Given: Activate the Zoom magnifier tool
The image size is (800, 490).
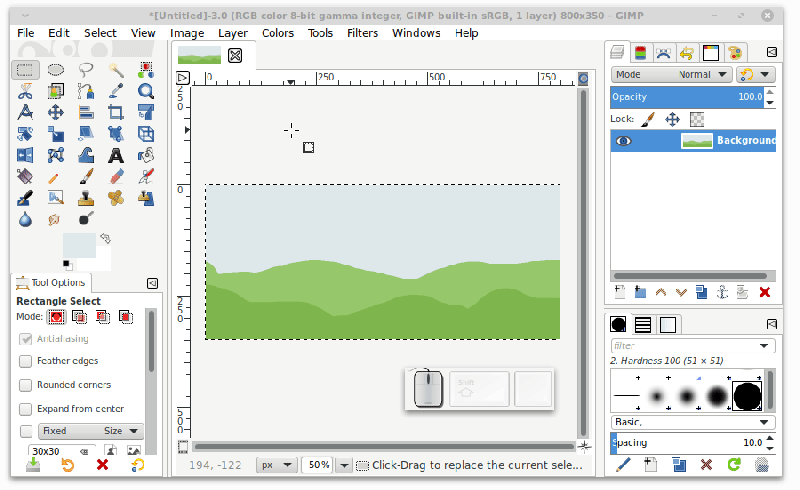Looking at the screenshot, I should [x=146, y=91].
